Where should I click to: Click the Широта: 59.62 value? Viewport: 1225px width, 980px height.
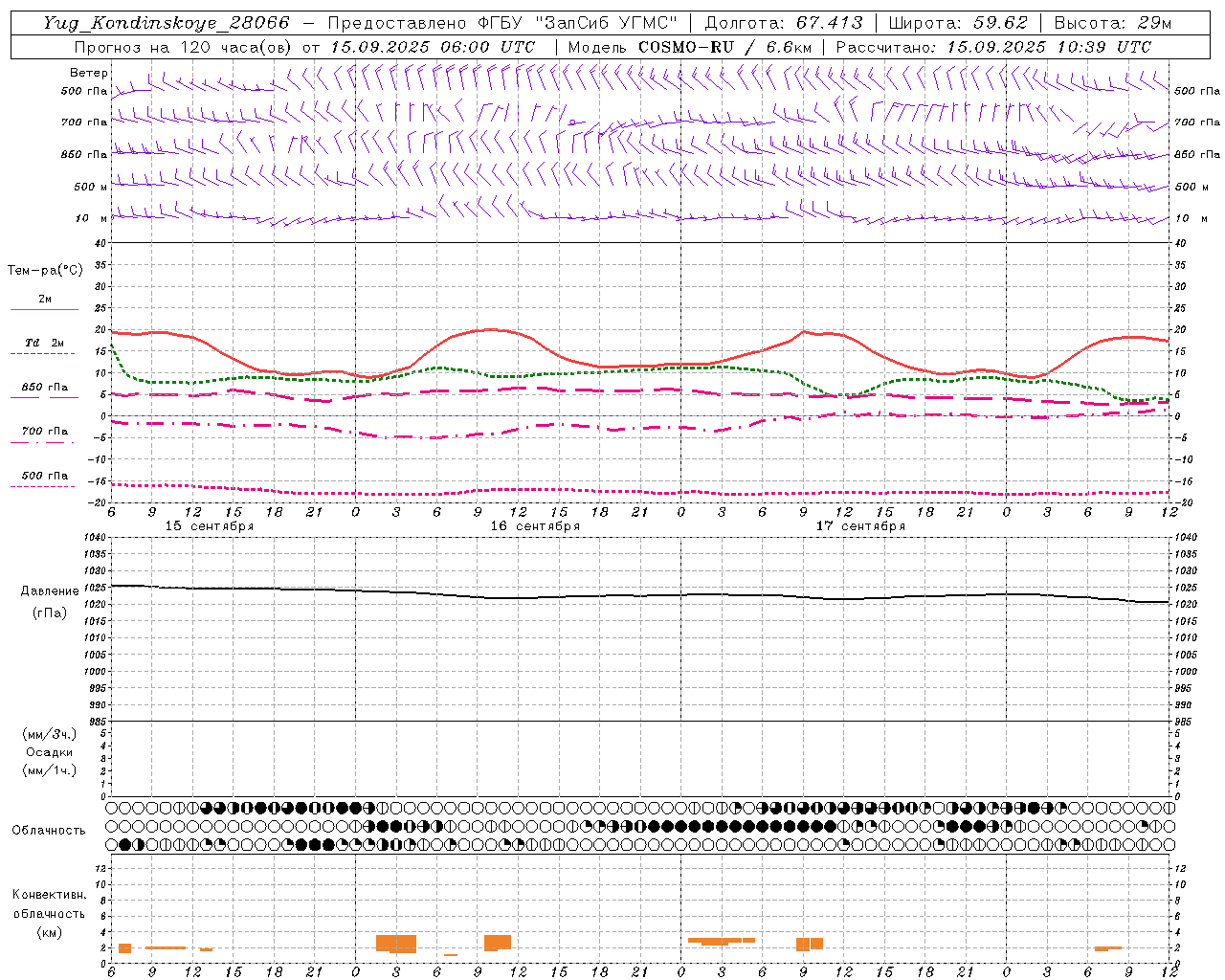pyautogui.click(x=958, y=23)
